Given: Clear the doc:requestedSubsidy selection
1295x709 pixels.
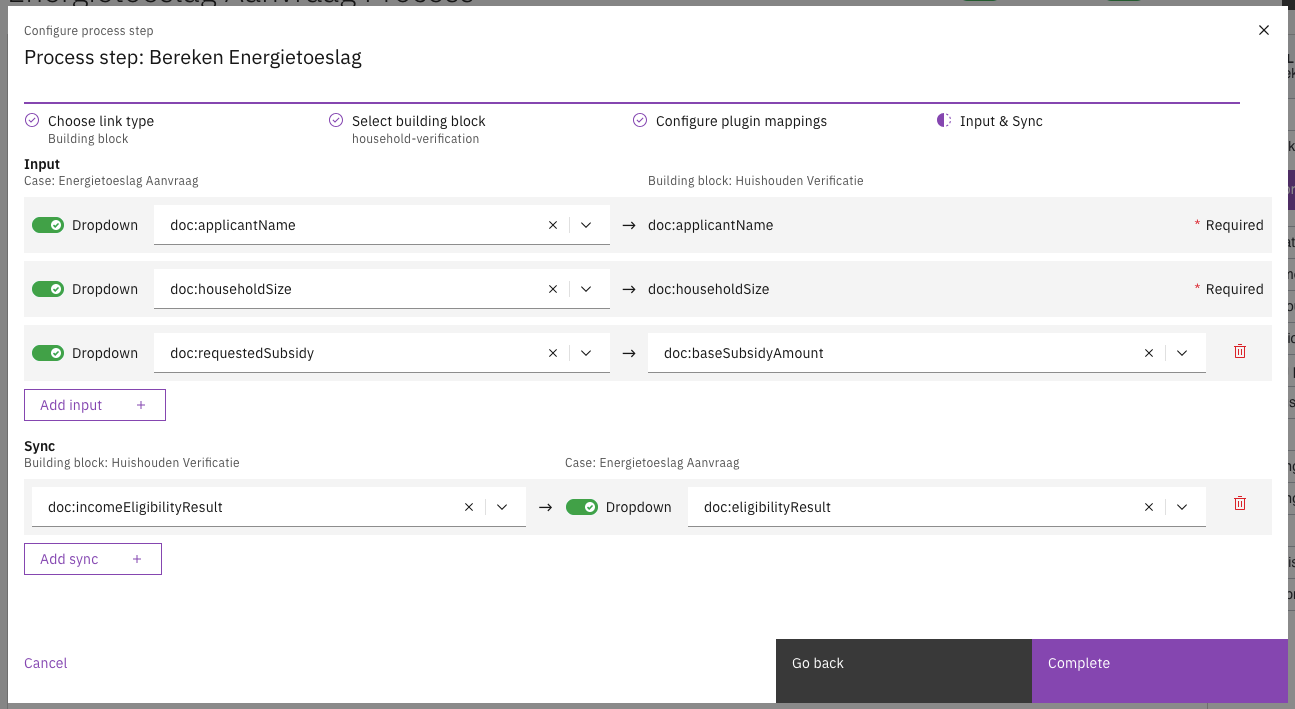Looking at the screenshot, I should [x=553, y=353].
